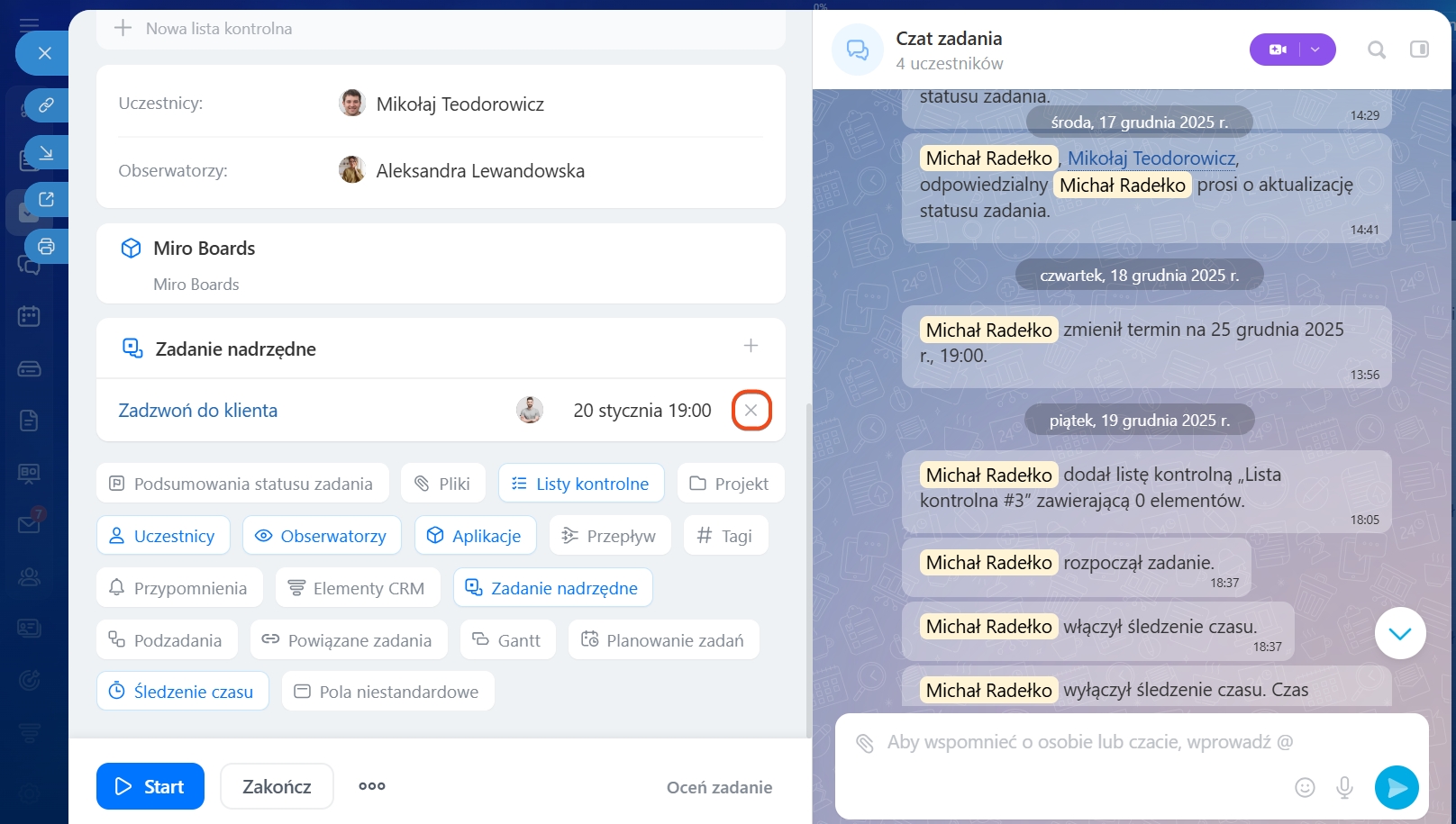Screen dimensions: 1456x824
Task: Click the copy link icon in side panel
Action: 46,105
